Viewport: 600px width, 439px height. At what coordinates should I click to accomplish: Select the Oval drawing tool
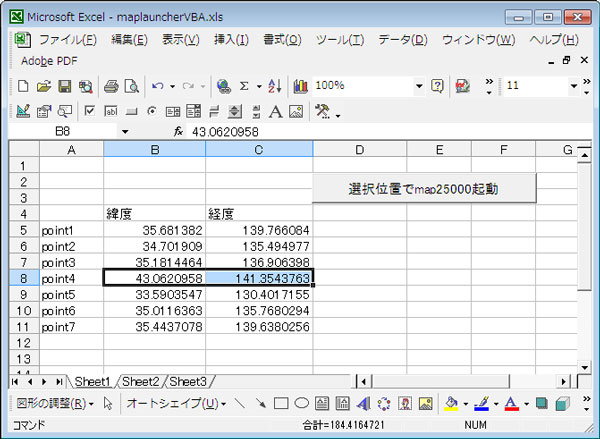302,403
